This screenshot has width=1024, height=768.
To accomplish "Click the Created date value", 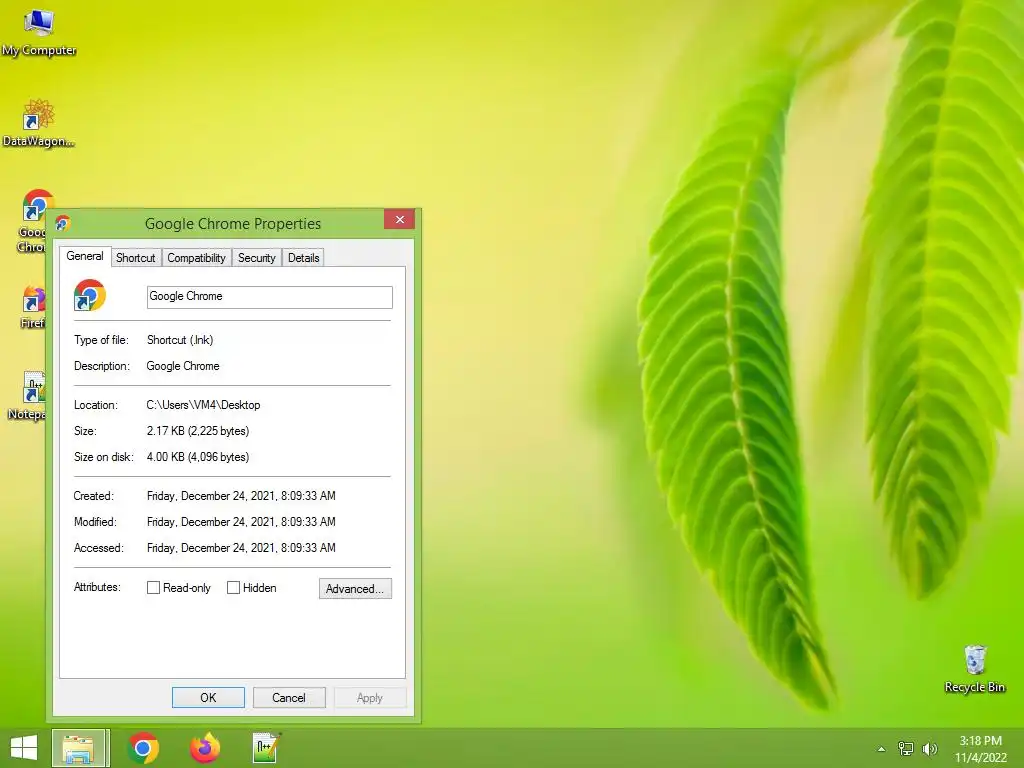I will pos(241,496).
